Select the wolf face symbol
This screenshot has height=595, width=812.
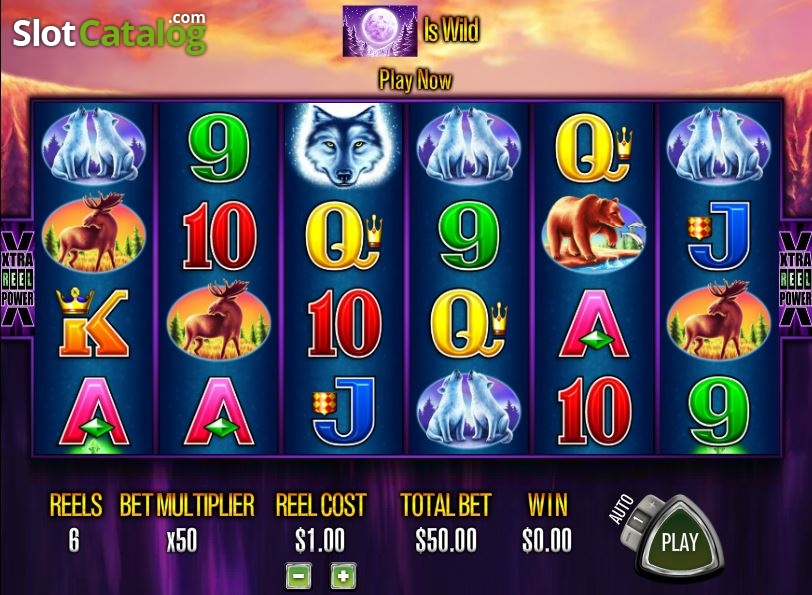(343, 145)
